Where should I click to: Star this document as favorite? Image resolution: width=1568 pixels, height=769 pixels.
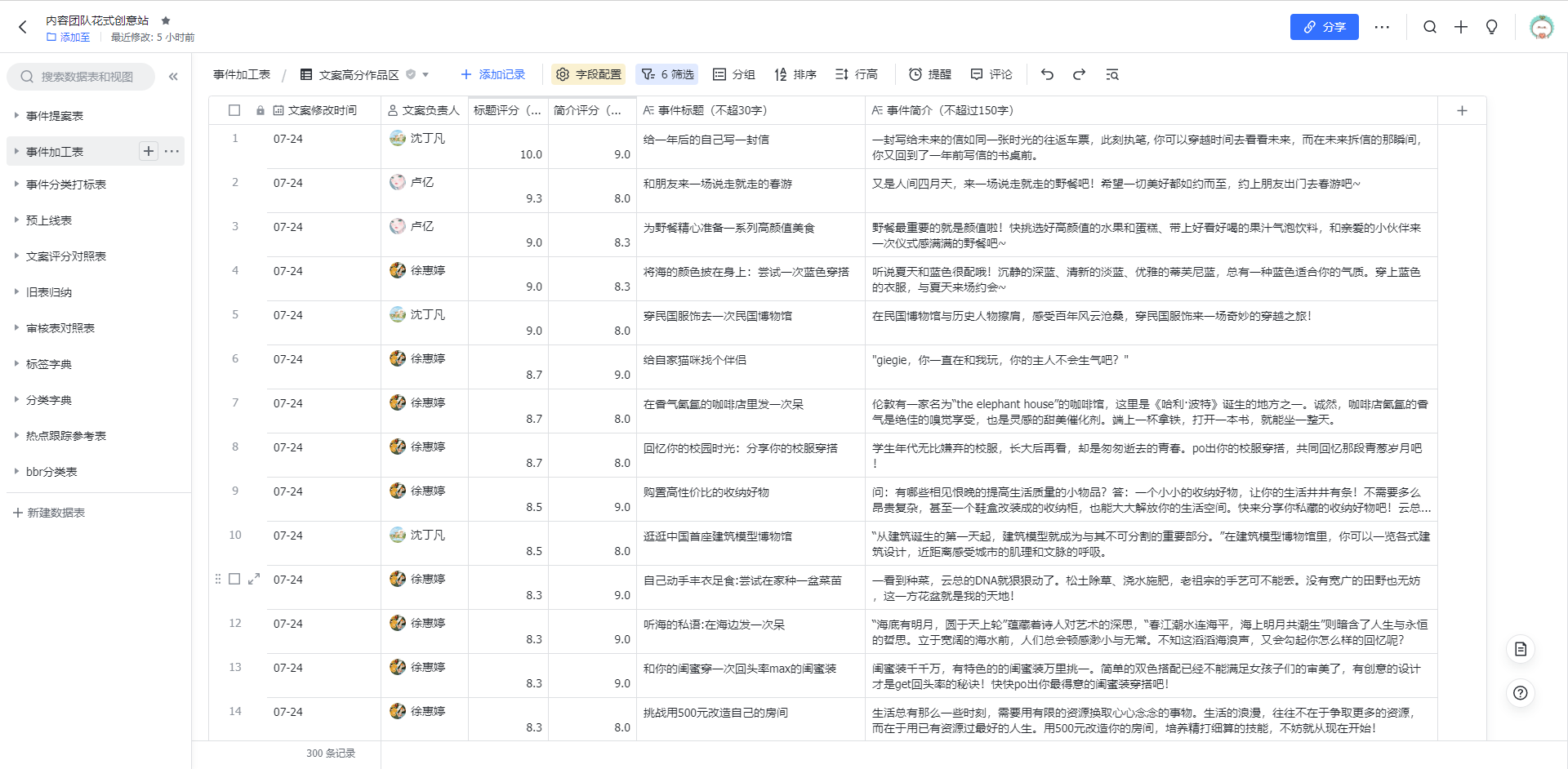(x=166, y=20)
